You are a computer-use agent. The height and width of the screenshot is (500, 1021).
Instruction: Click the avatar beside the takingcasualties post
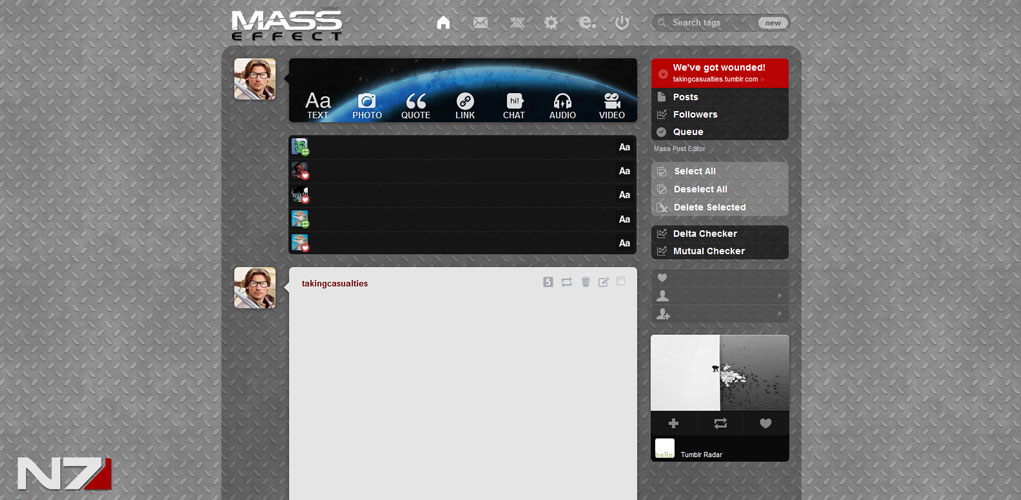point(255,288)
